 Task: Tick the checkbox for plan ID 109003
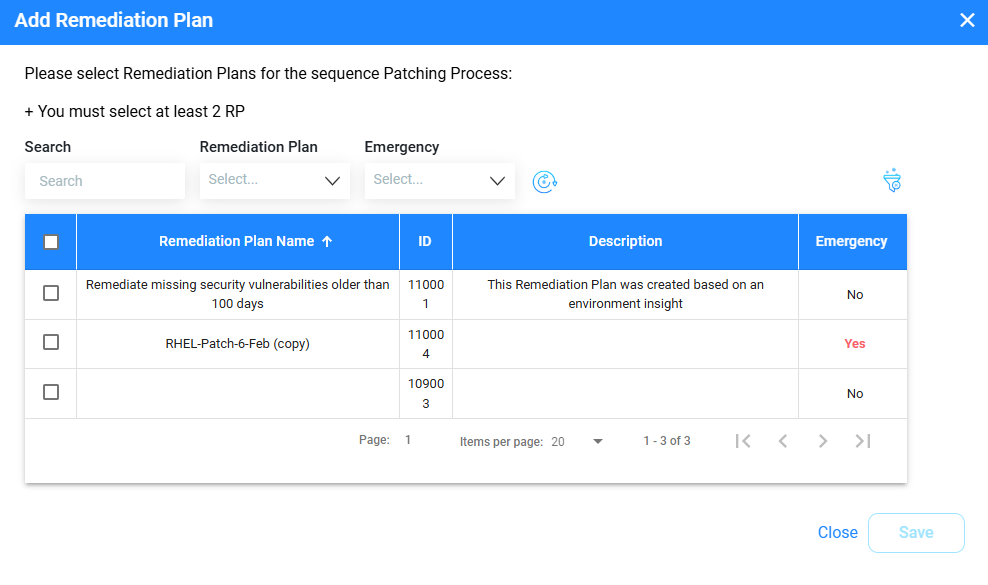51,392
